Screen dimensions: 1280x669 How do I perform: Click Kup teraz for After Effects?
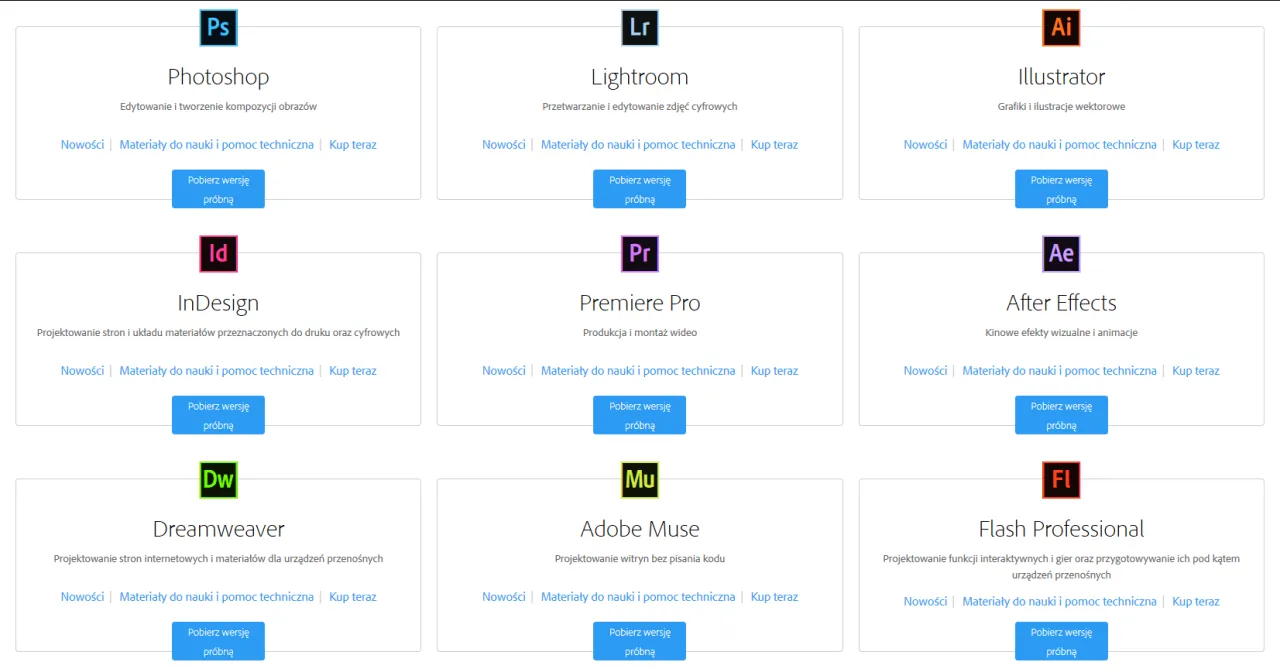point(1196,371)
